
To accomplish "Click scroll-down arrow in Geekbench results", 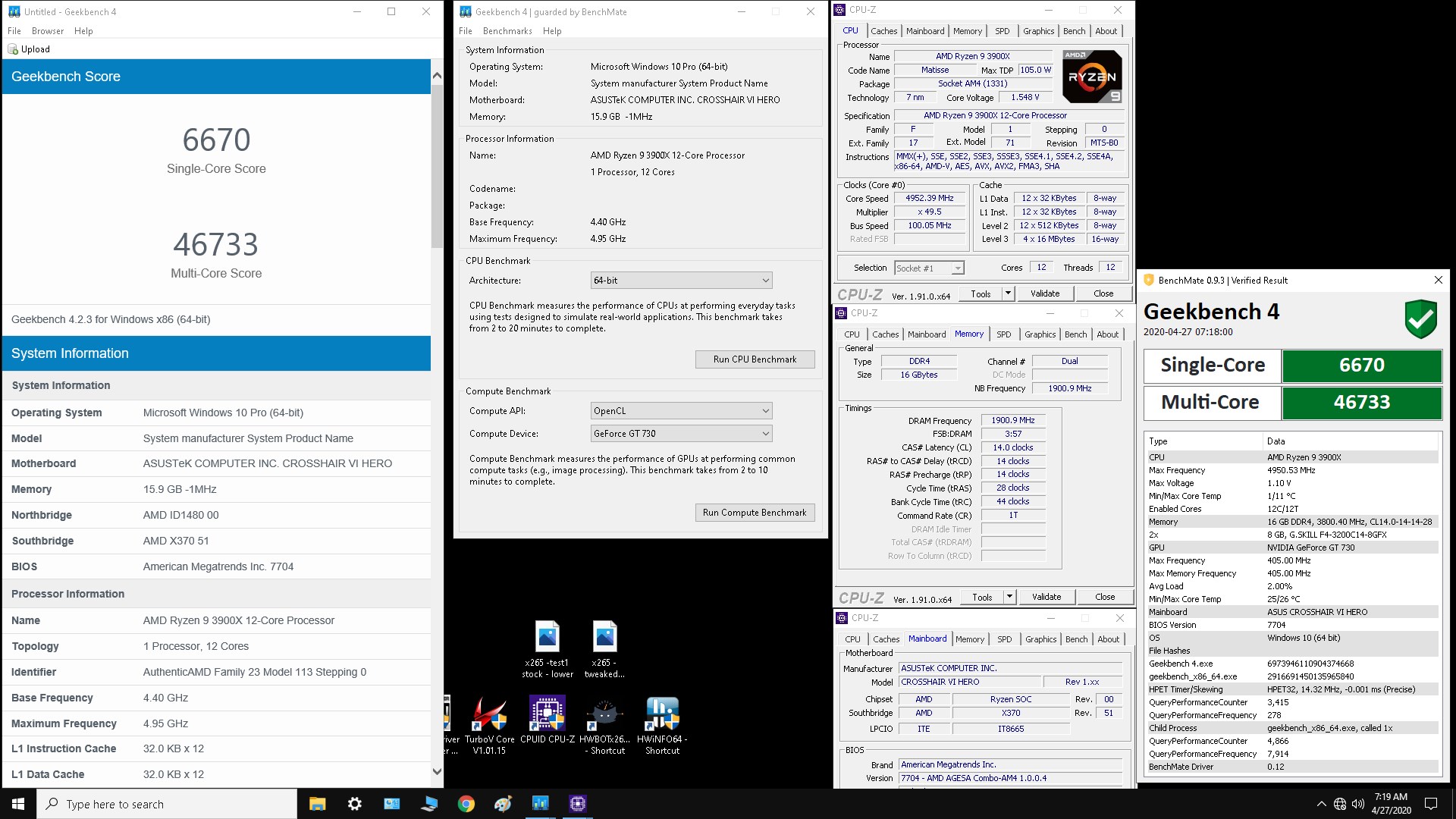I will click(x=437, y=772).
